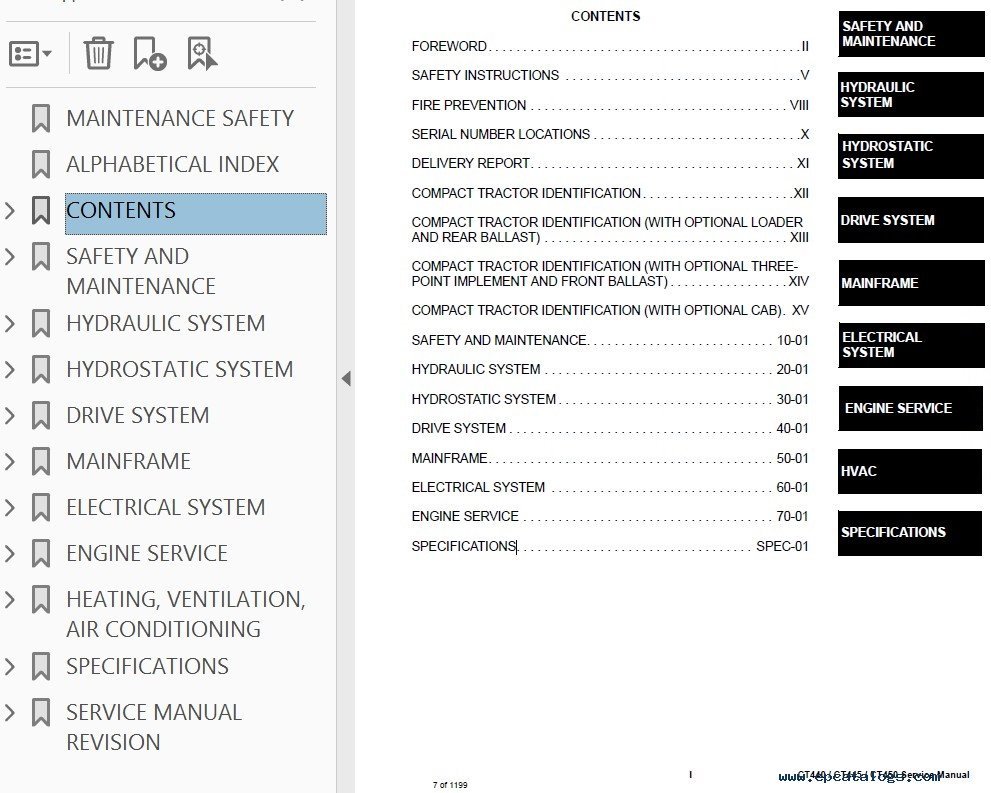Image resolution: width=991 pixels, height=793 pixels.
Task: Click the add new bookmark icon
Action: [149, 53]
